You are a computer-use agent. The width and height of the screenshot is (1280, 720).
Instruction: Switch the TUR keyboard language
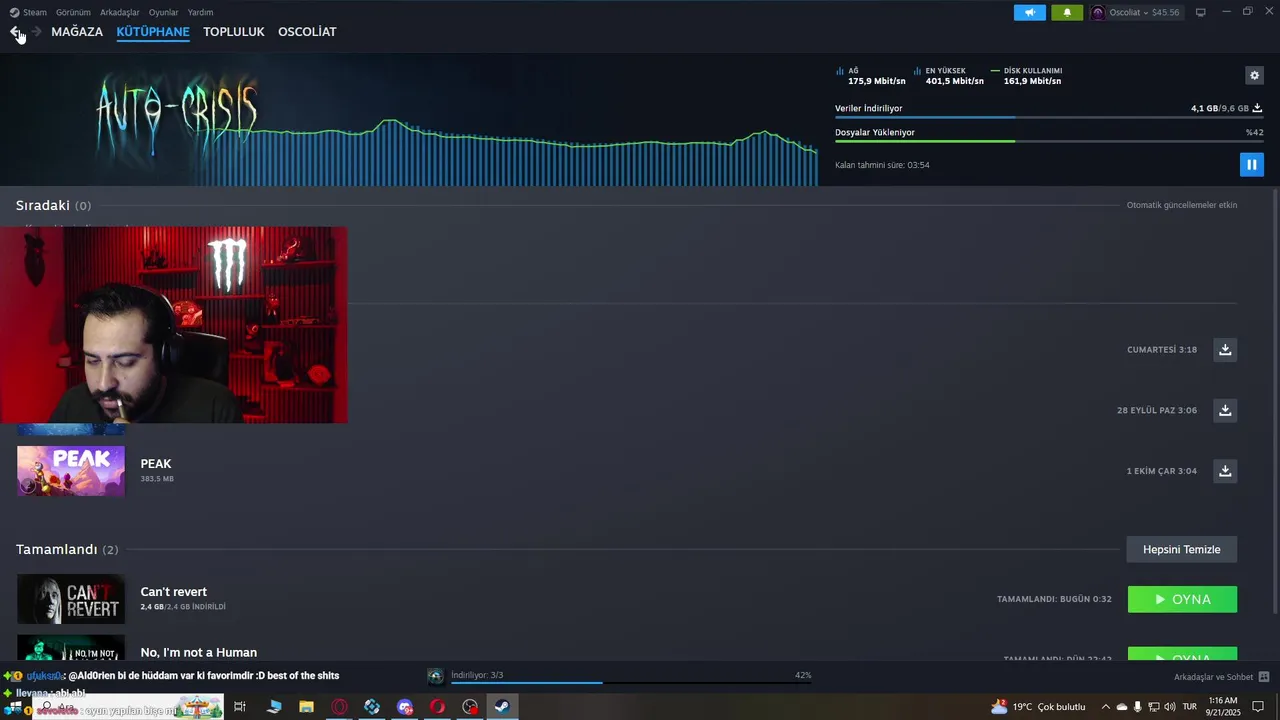tap(1190, 707)
